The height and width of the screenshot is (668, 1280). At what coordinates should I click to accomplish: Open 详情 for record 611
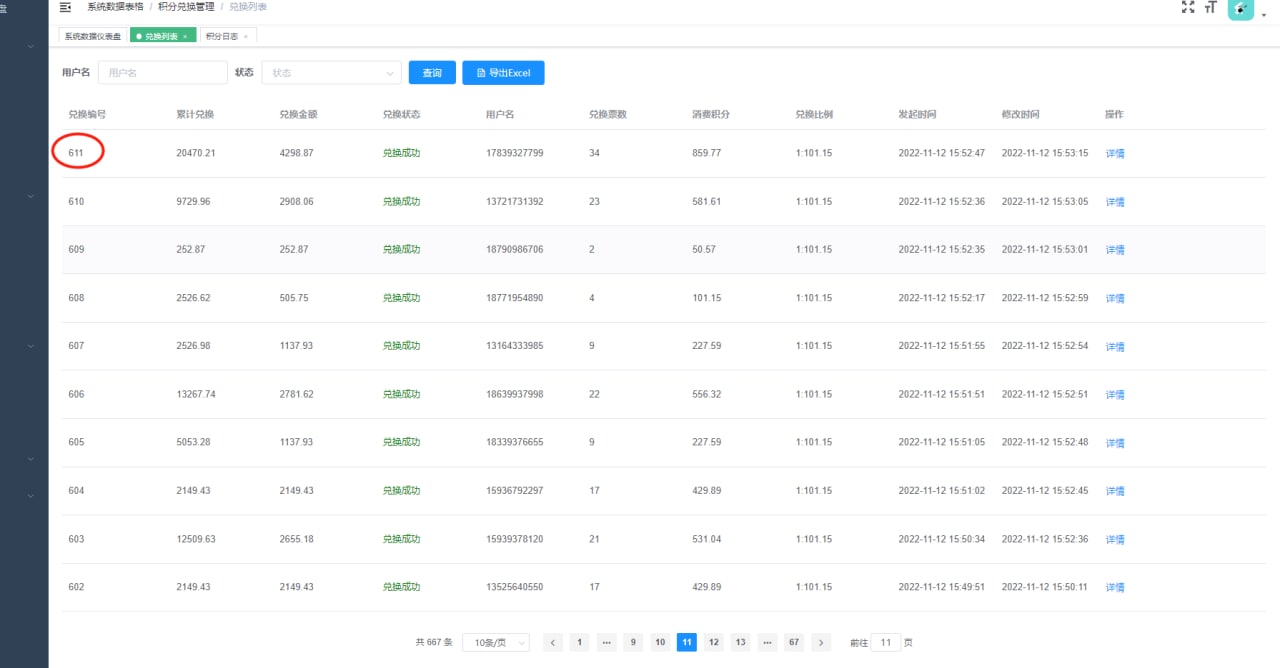[1114, 152]
